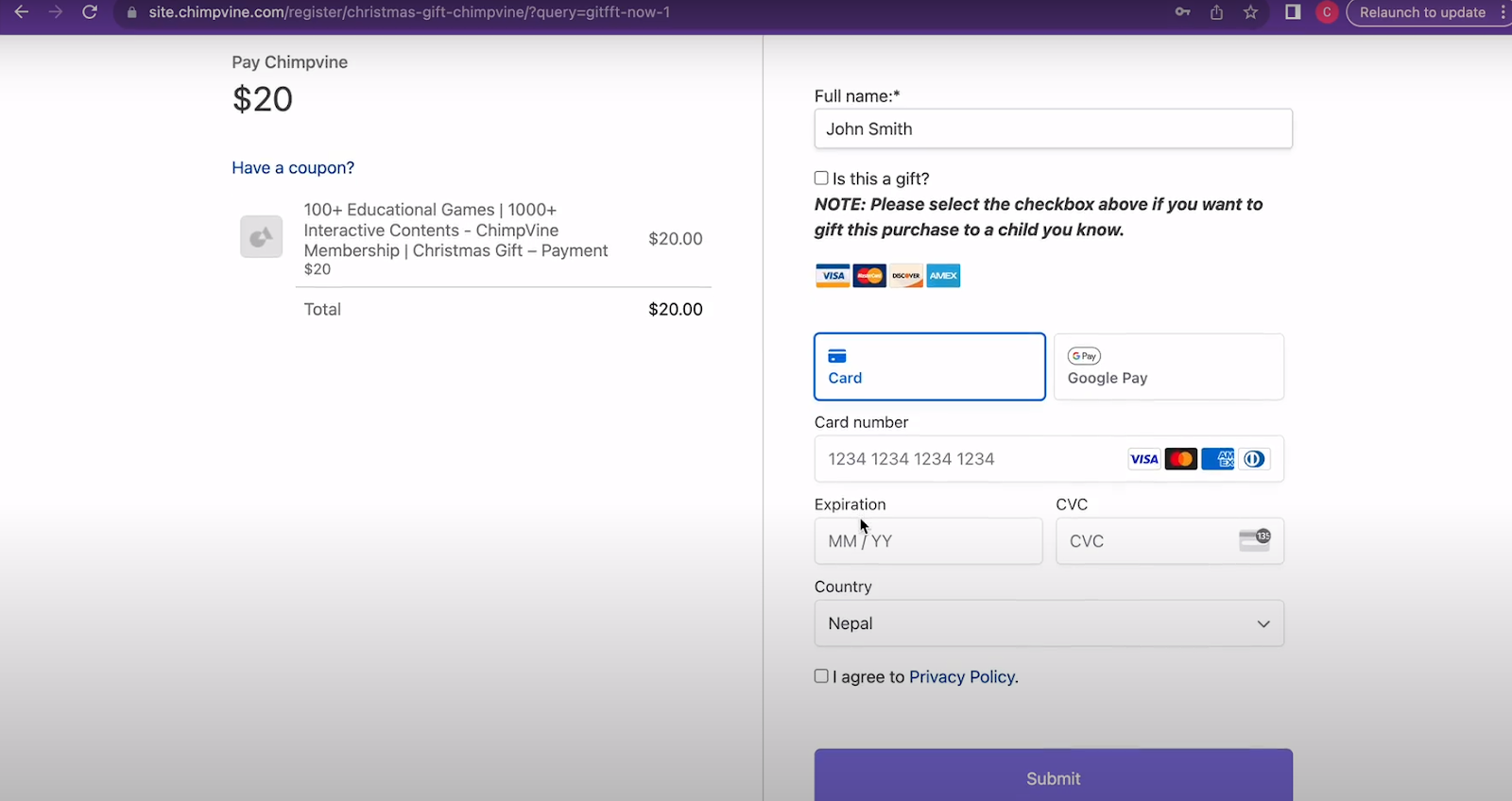Click the Full name field with John Smith
The height and width of the screenshot is (801, 1512).
1054,128
